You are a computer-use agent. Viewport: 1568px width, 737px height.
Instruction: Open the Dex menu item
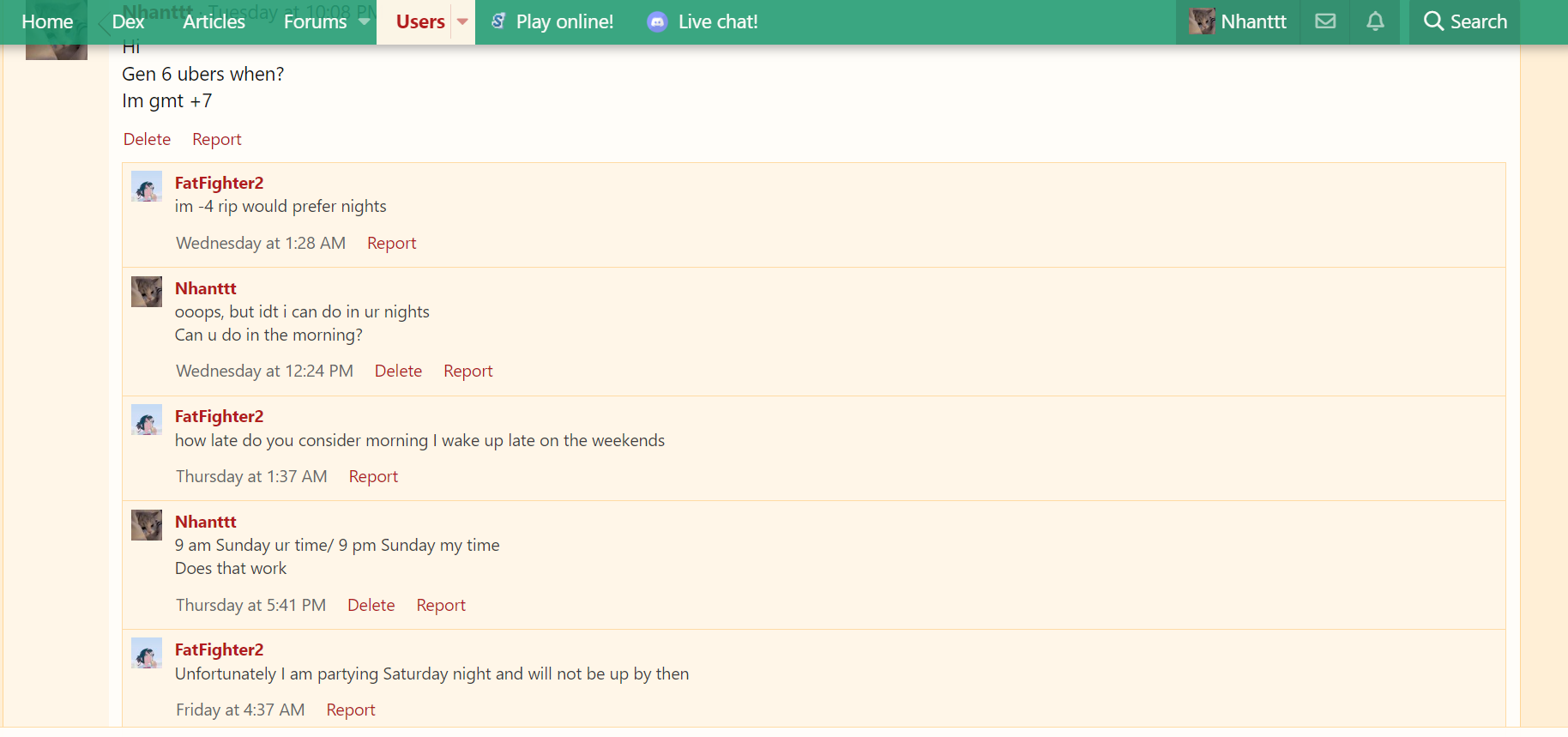pyautogui.click(x=128, y=21)
